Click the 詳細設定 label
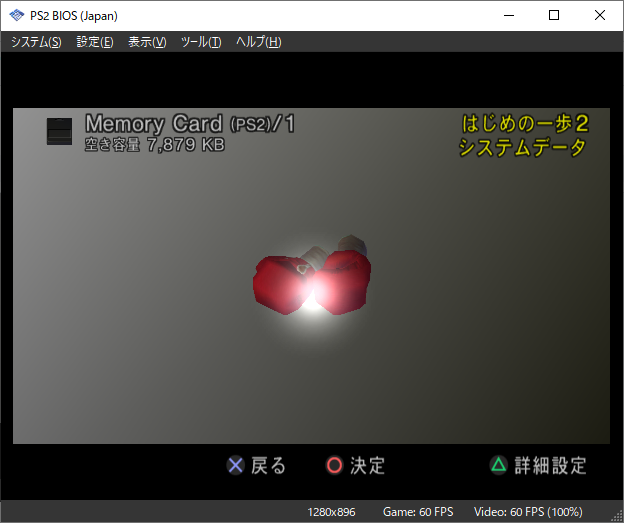Image resolution: width=624 pixels, height=523 pixels. [550, 465]
